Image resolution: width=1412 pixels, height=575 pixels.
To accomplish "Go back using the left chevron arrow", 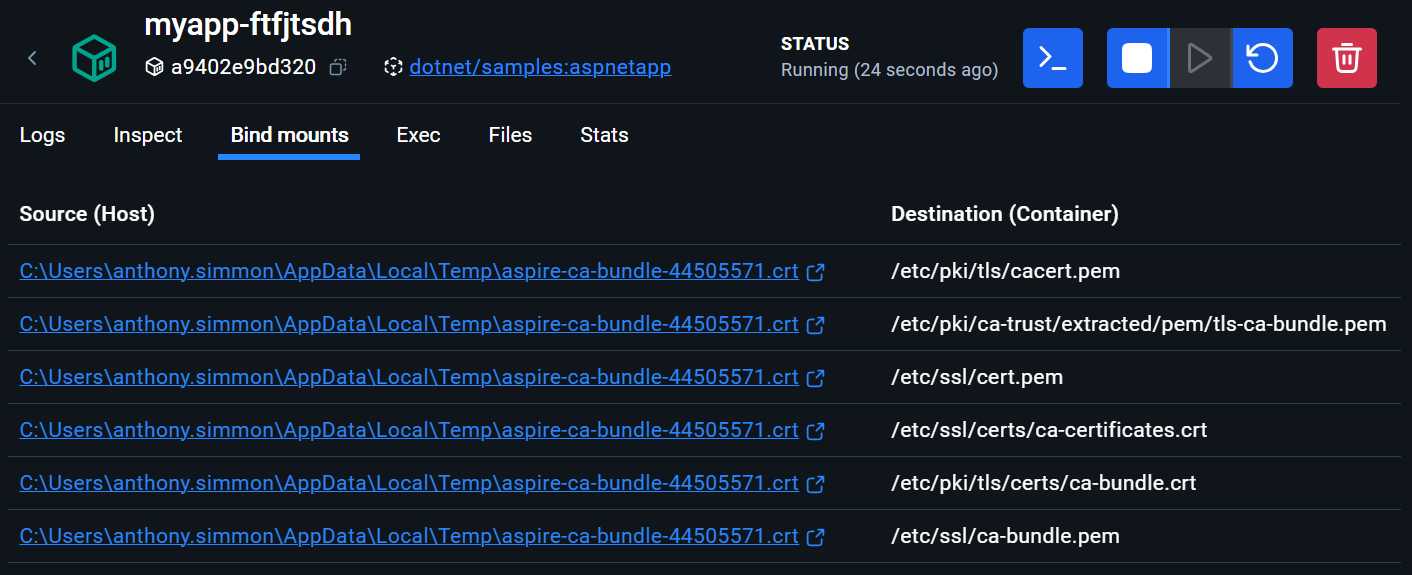I will click(32, 58).
